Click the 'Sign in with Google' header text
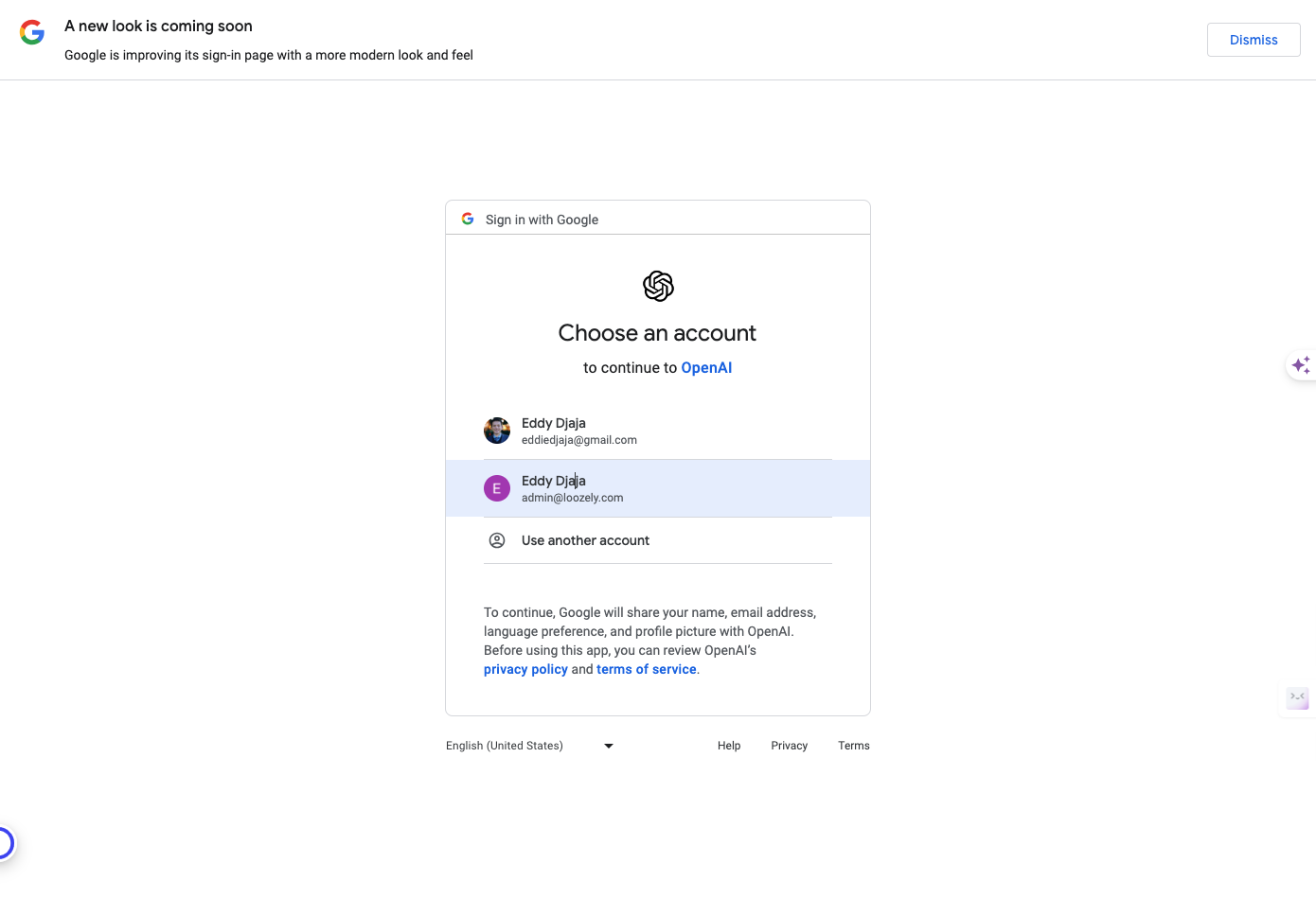 [542, 220]
